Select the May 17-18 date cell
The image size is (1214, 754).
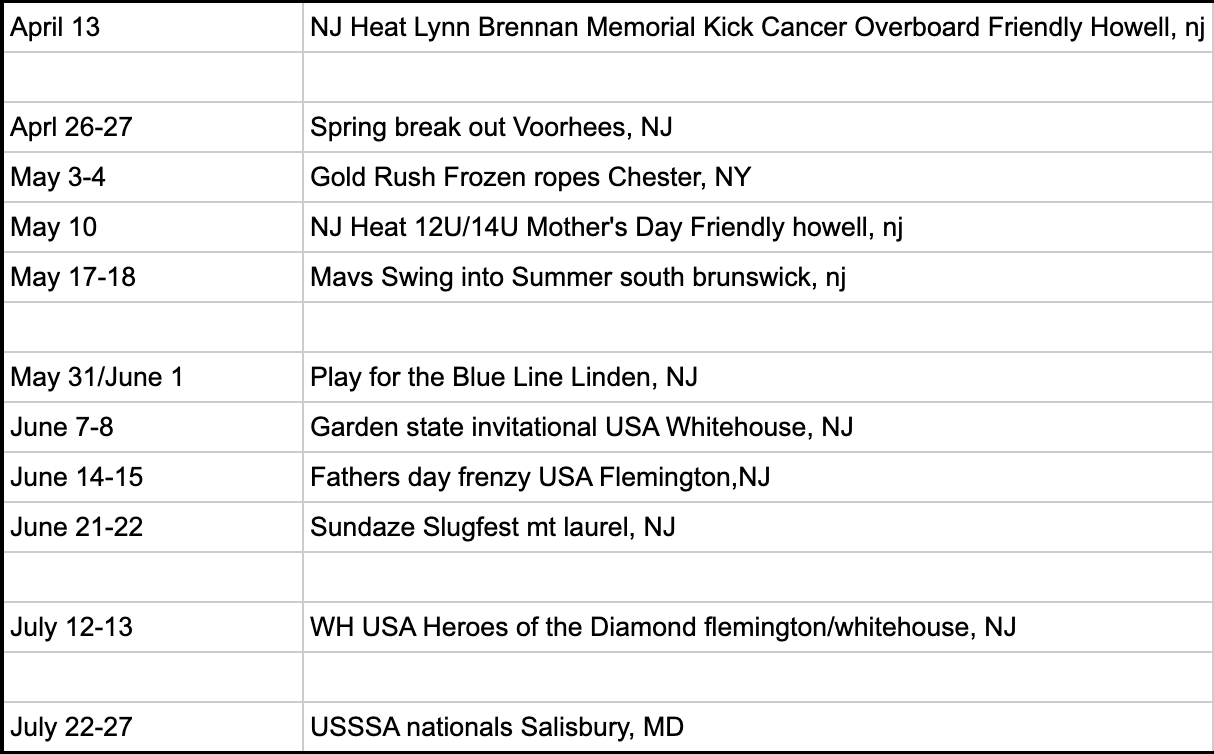153,277
